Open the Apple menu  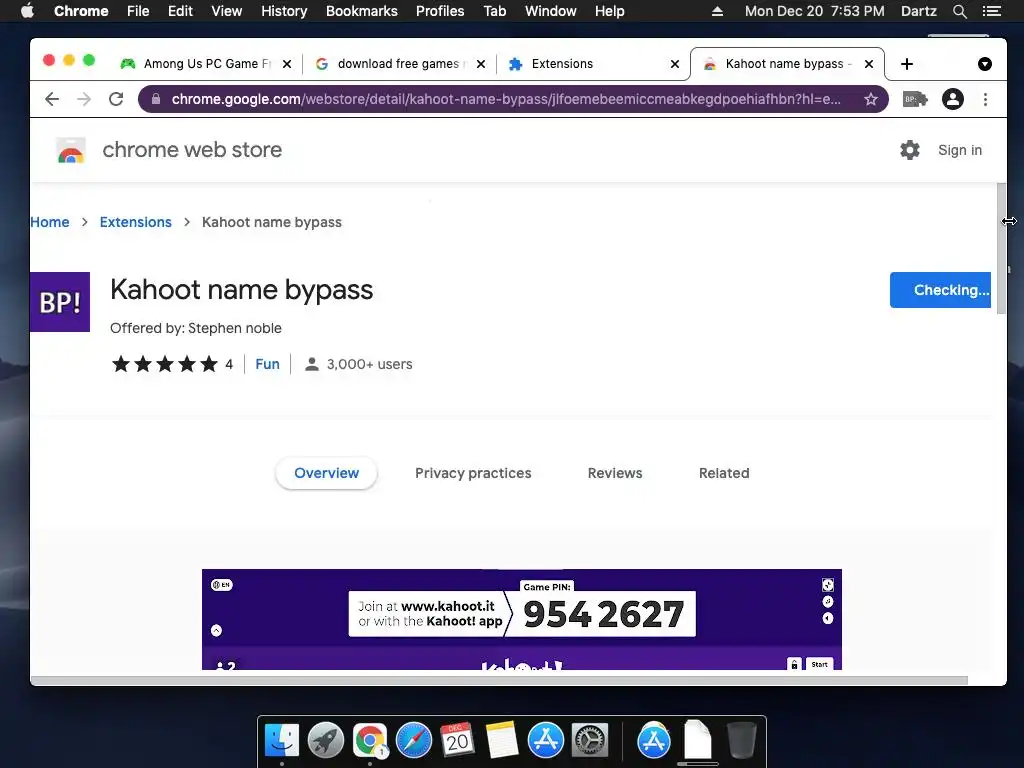(x=27, y=11)
